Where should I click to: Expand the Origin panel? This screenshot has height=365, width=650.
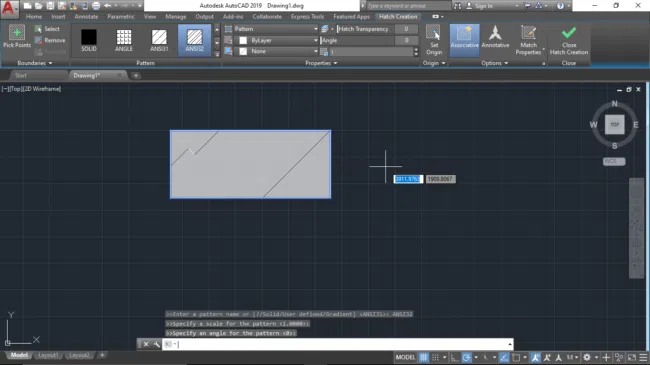(434, 63)
